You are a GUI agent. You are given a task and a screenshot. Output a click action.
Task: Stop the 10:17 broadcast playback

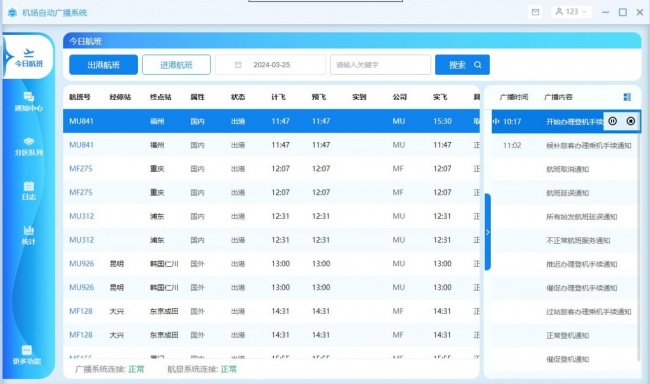point(631,121)
